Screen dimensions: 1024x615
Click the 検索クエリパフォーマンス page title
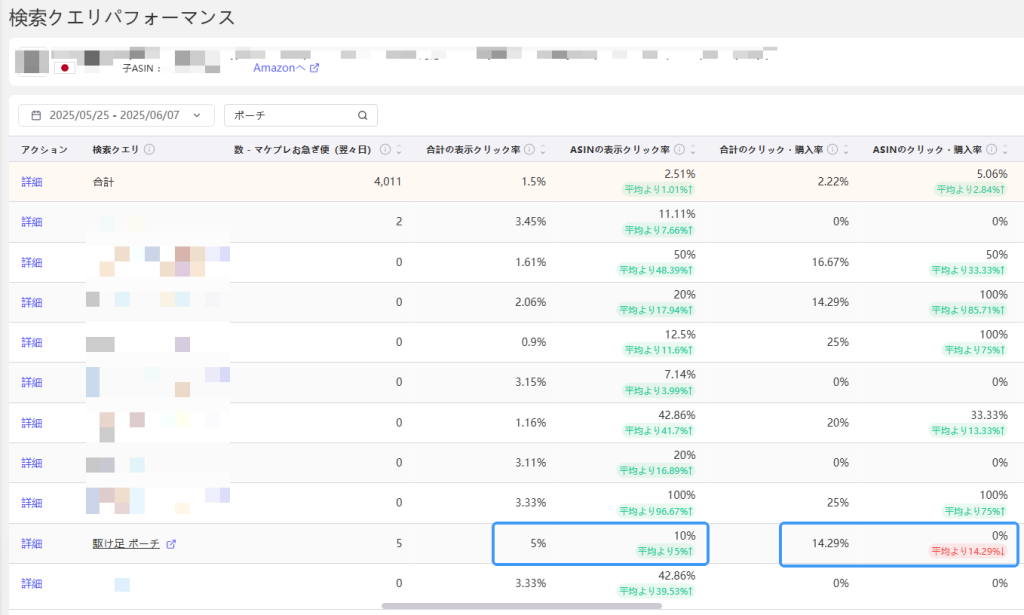(x=121, y=18)
